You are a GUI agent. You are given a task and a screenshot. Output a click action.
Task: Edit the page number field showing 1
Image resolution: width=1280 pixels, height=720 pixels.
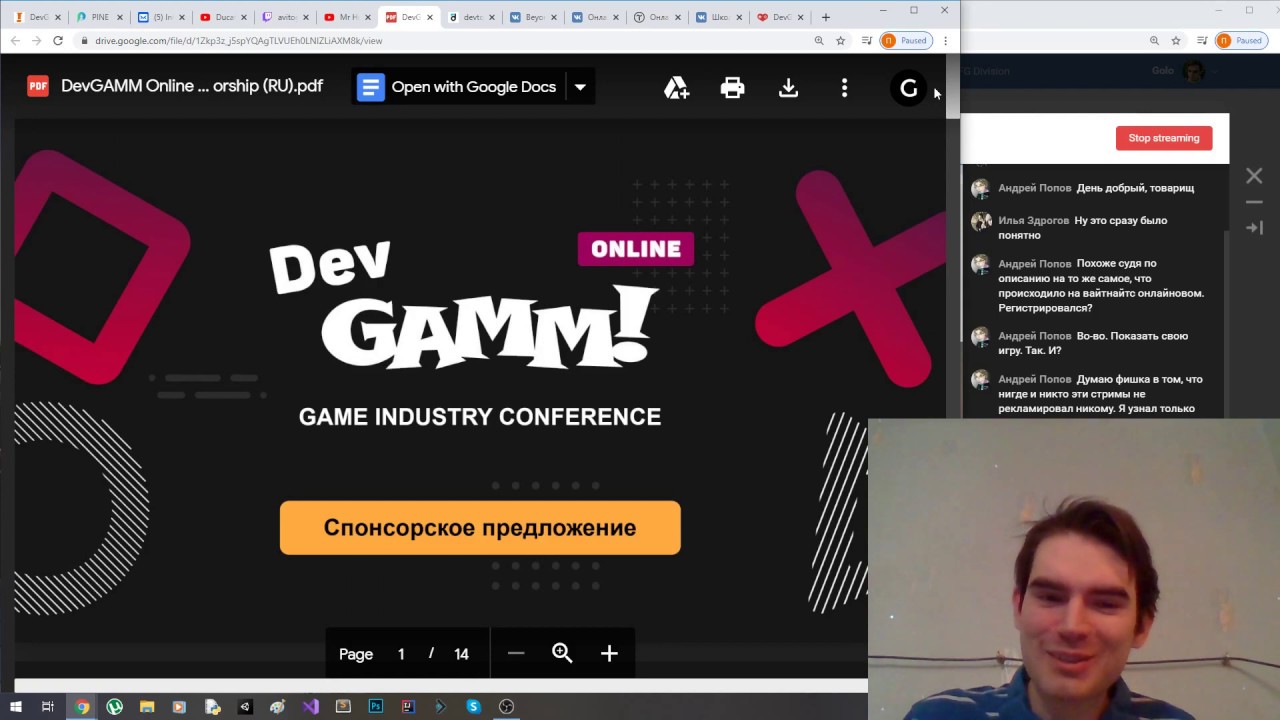[401, 654]
